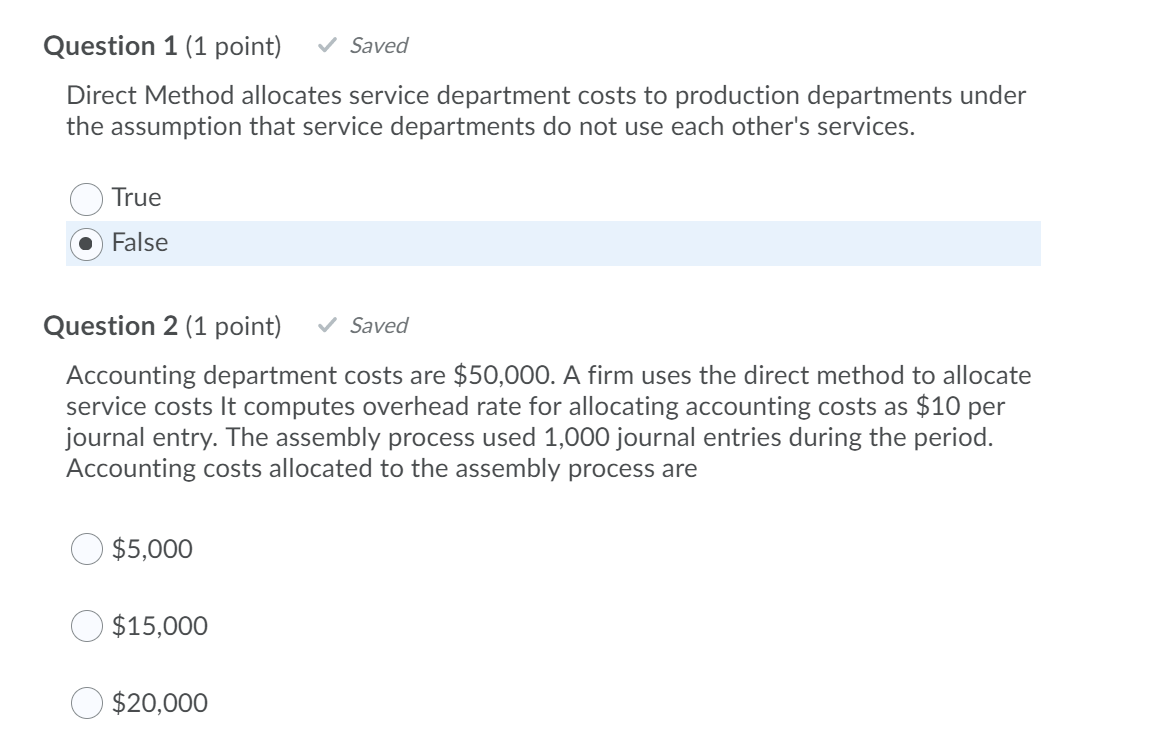Select the False radio button
The height and width of the screenshot is (733, 1162).
click(88, 242)
